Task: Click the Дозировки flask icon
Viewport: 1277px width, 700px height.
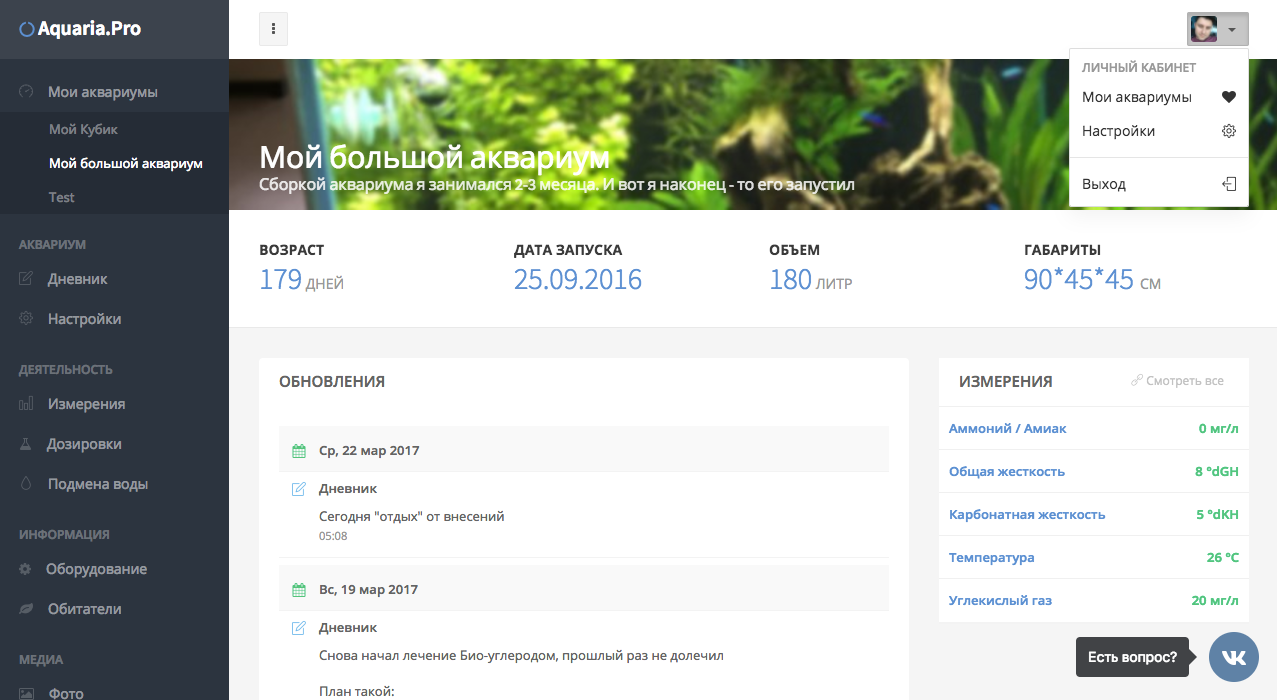Action: (27, 444)
